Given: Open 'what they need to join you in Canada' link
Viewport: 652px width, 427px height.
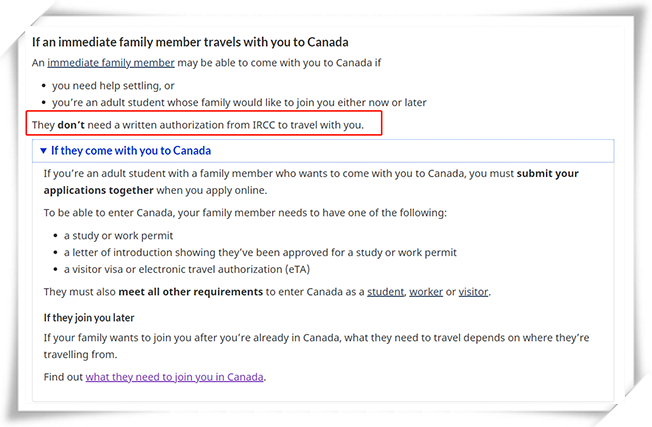Looking at the screenshot, I should click(x=175, y=377).
